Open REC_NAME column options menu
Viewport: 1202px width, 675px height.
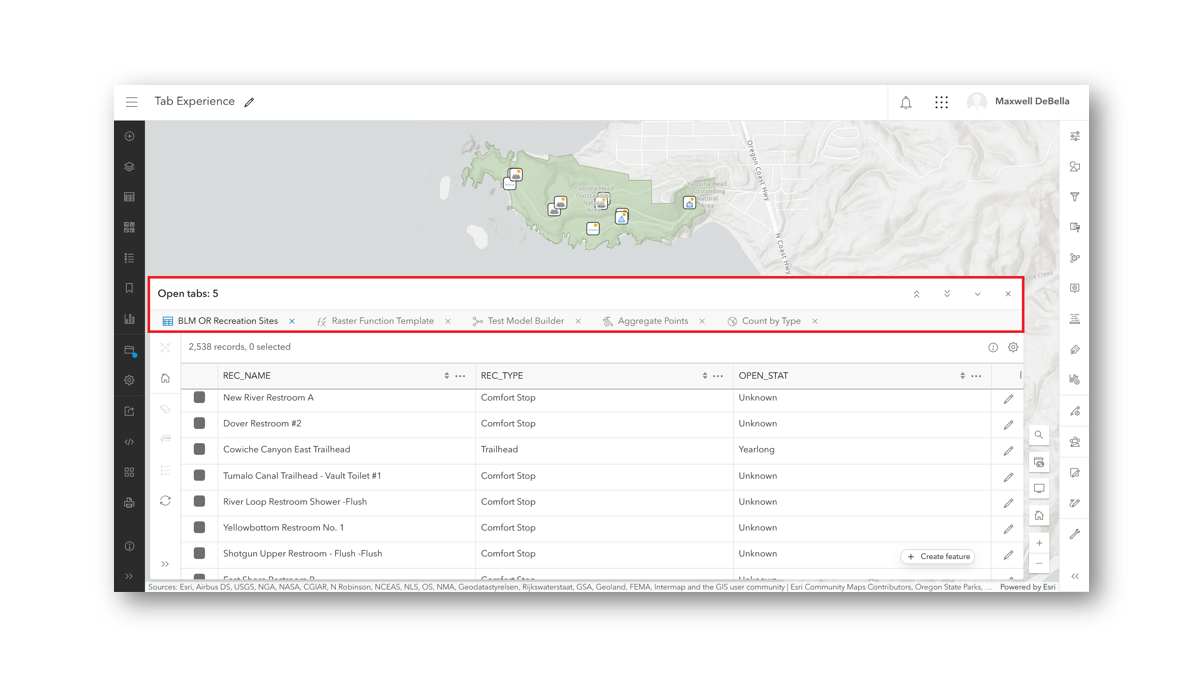point(460,376)
